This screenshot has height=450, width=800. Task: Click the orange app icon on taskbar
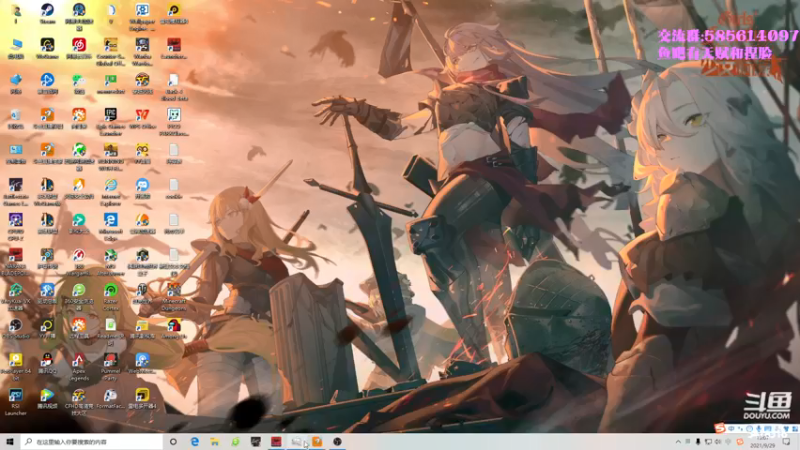click(317, 442)
